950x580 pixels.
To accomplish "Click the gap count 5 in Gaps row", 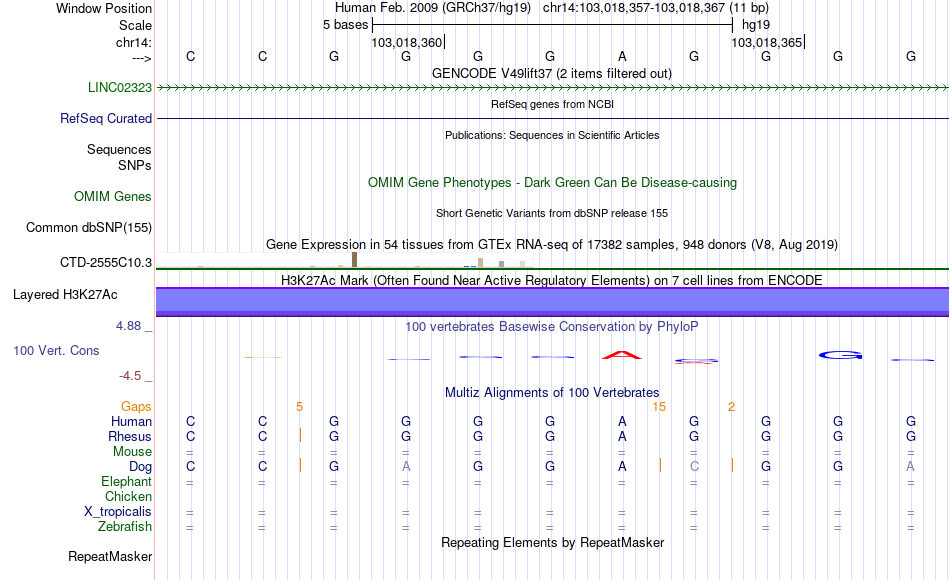I will 299,407.
